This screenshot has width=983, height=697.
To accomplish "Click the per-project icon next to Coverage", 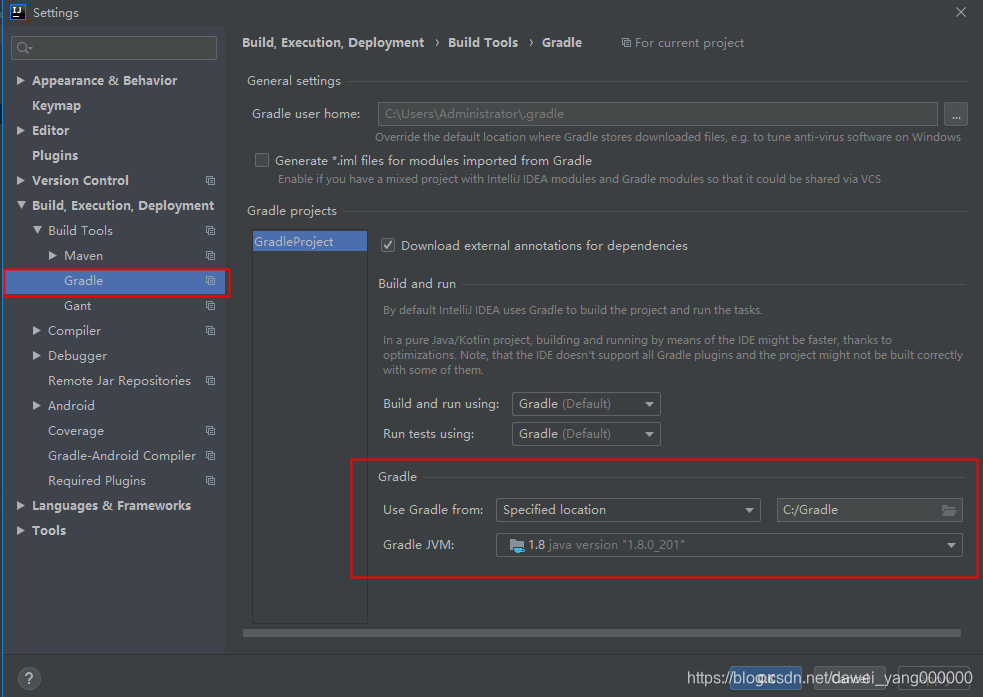I will [x=211, y=431].
